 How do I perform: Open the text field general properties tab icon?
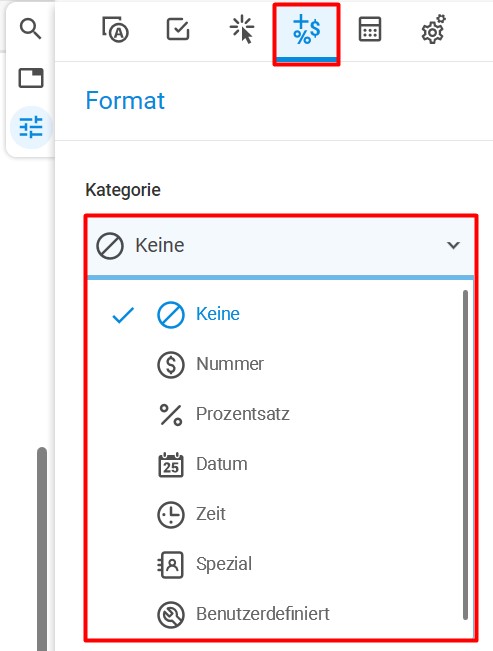(115, 29)
